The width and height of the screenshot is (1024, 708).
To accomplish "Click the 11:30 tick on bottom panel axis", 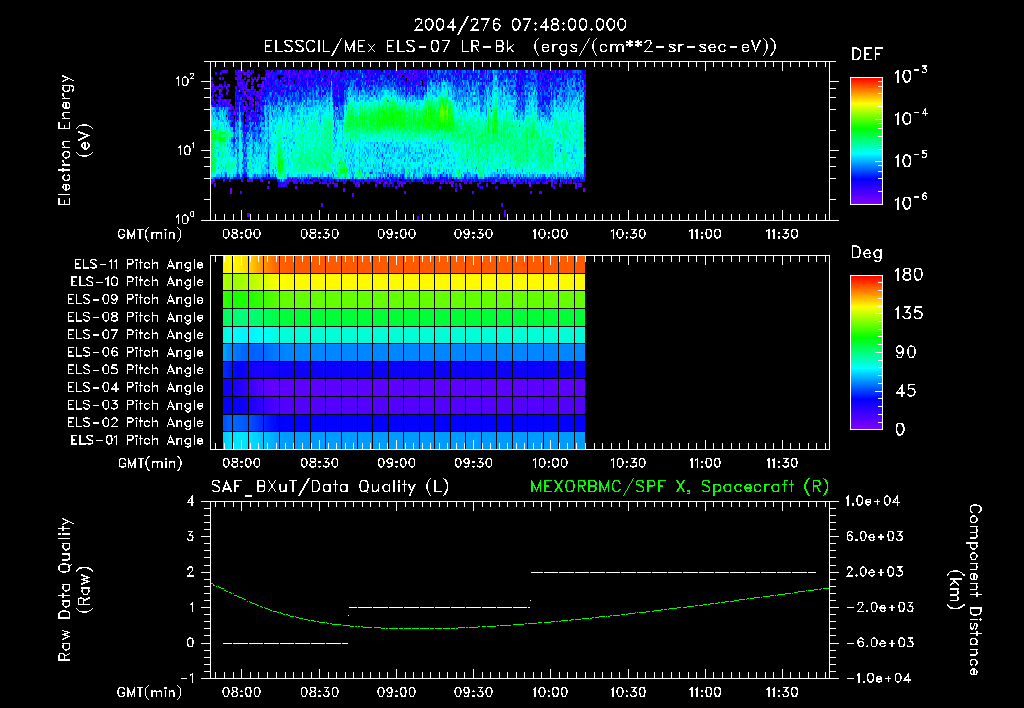I will click(x=781, y=692).
